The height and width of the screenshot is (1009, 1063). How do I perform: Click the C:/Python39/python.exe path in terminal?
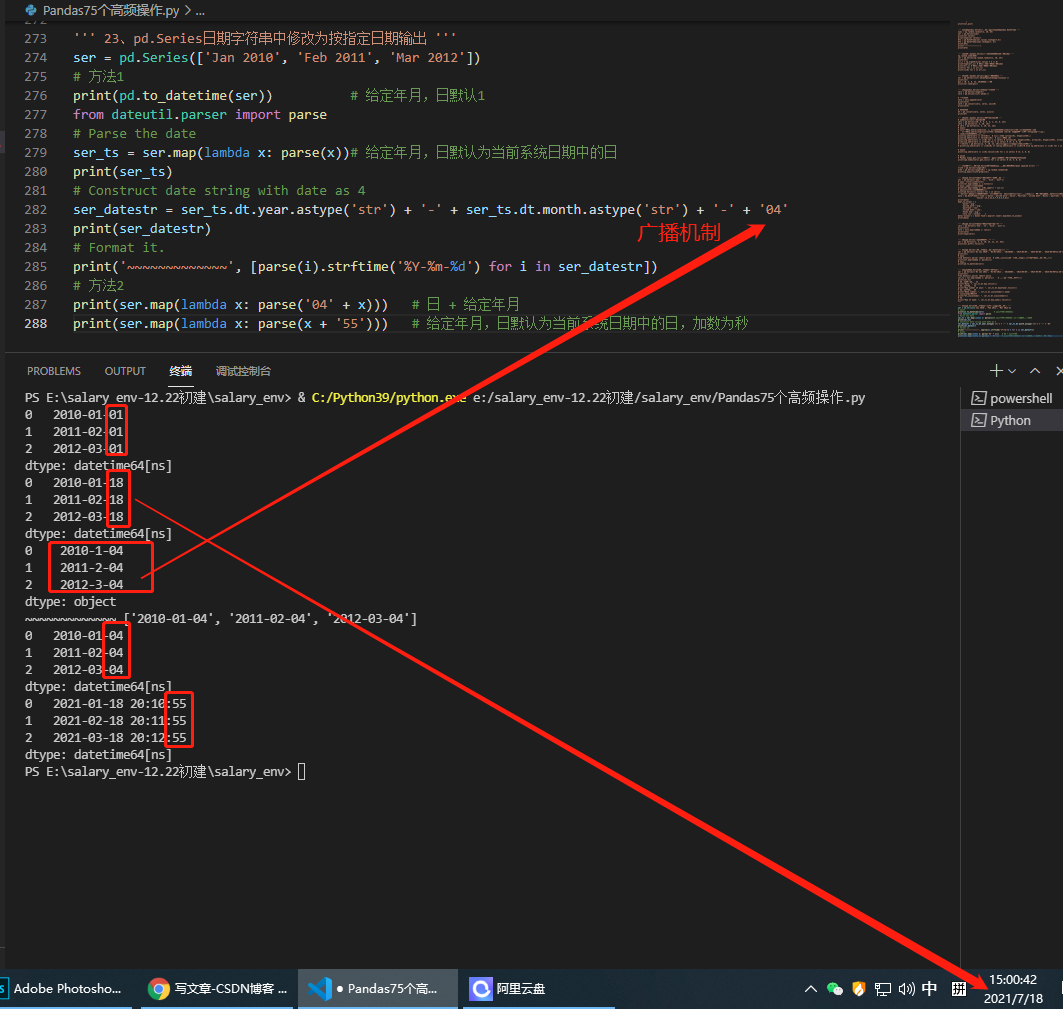388,397
